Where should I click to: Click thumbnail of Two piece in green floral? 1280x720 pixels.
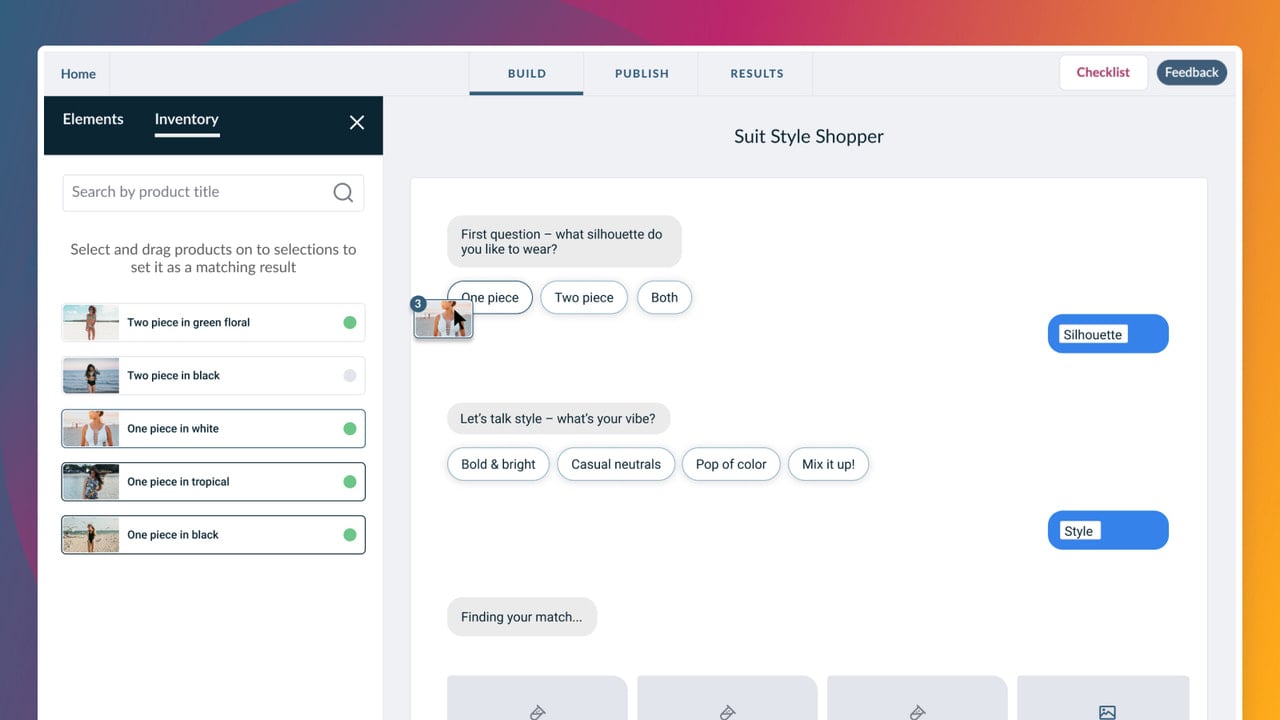[x=91, y=322]
